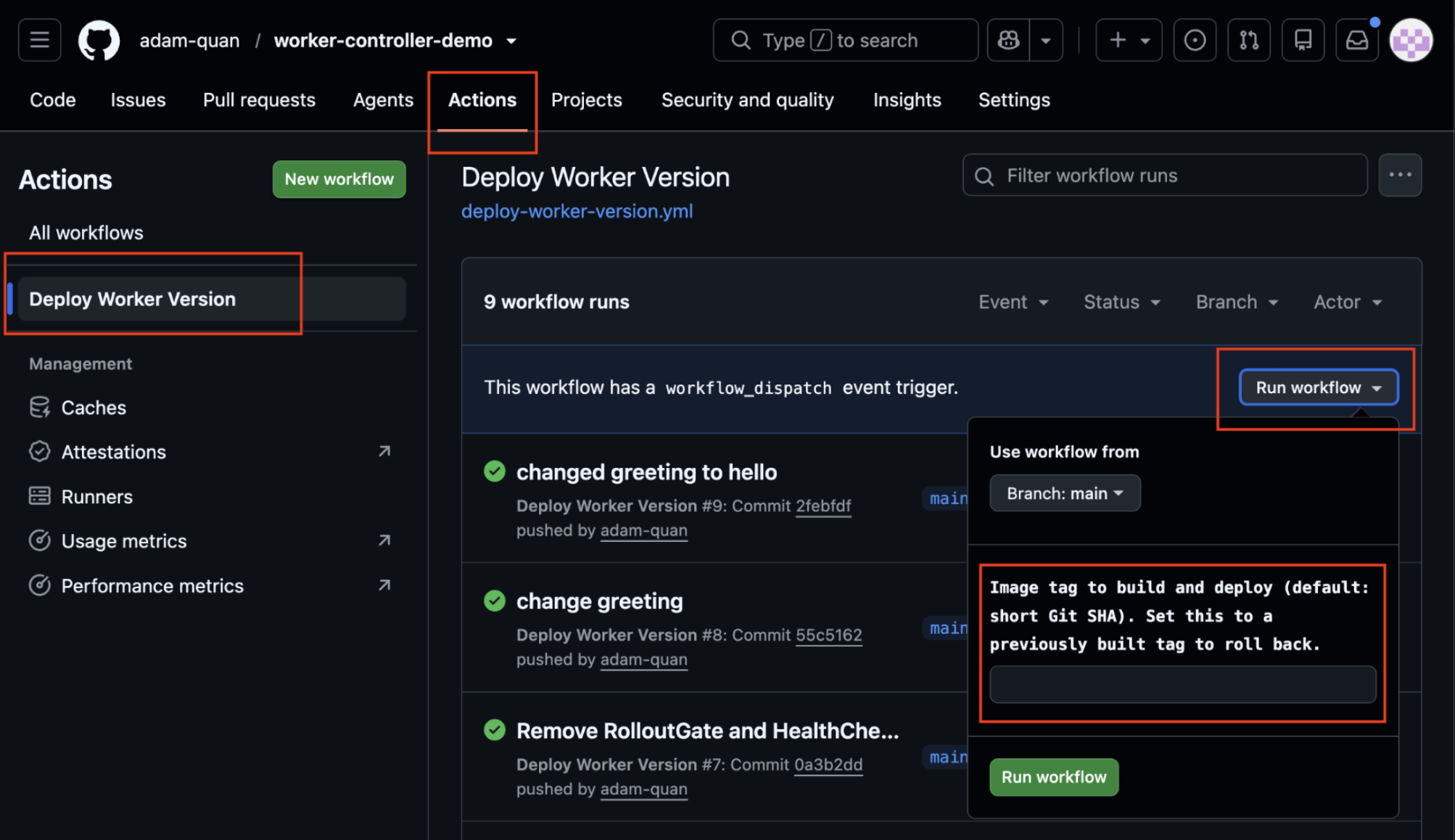
Task: Open the create new plus menu
Action: click(x=1129, y=40)
